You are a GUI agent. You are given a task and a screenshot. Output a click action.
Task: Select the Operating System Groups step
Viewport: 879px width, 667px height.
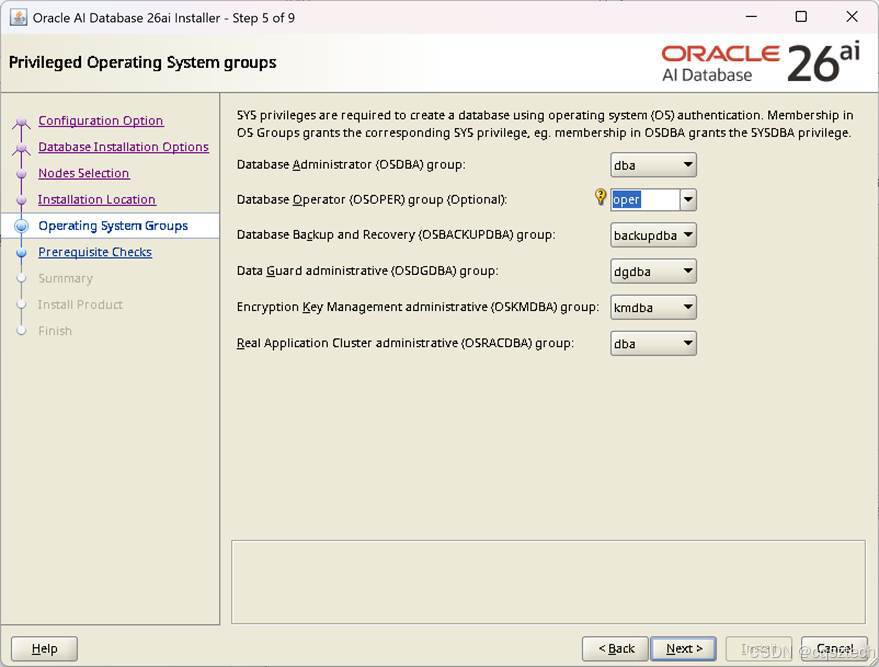113,226
